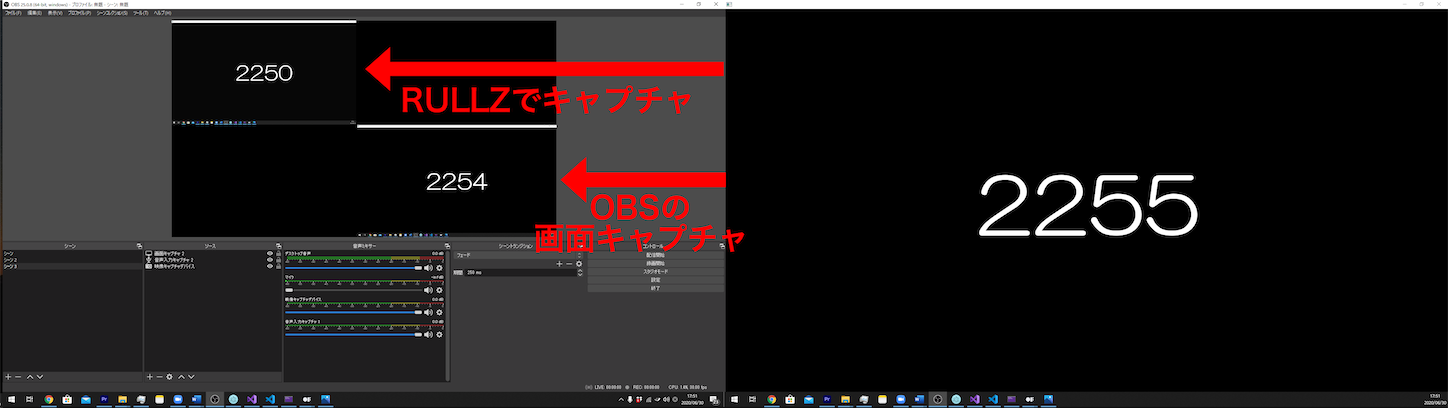The image size is (1448, 408).
Task: Move the selected scene down in the list
Action: (x=40, y=377)
